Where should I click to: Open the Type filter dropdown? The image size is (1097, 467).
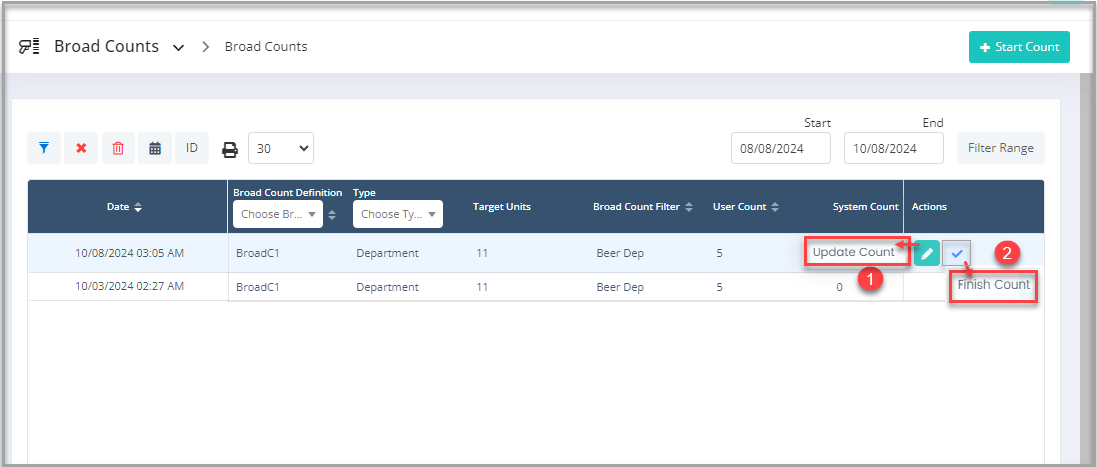(x=398, y=214)
